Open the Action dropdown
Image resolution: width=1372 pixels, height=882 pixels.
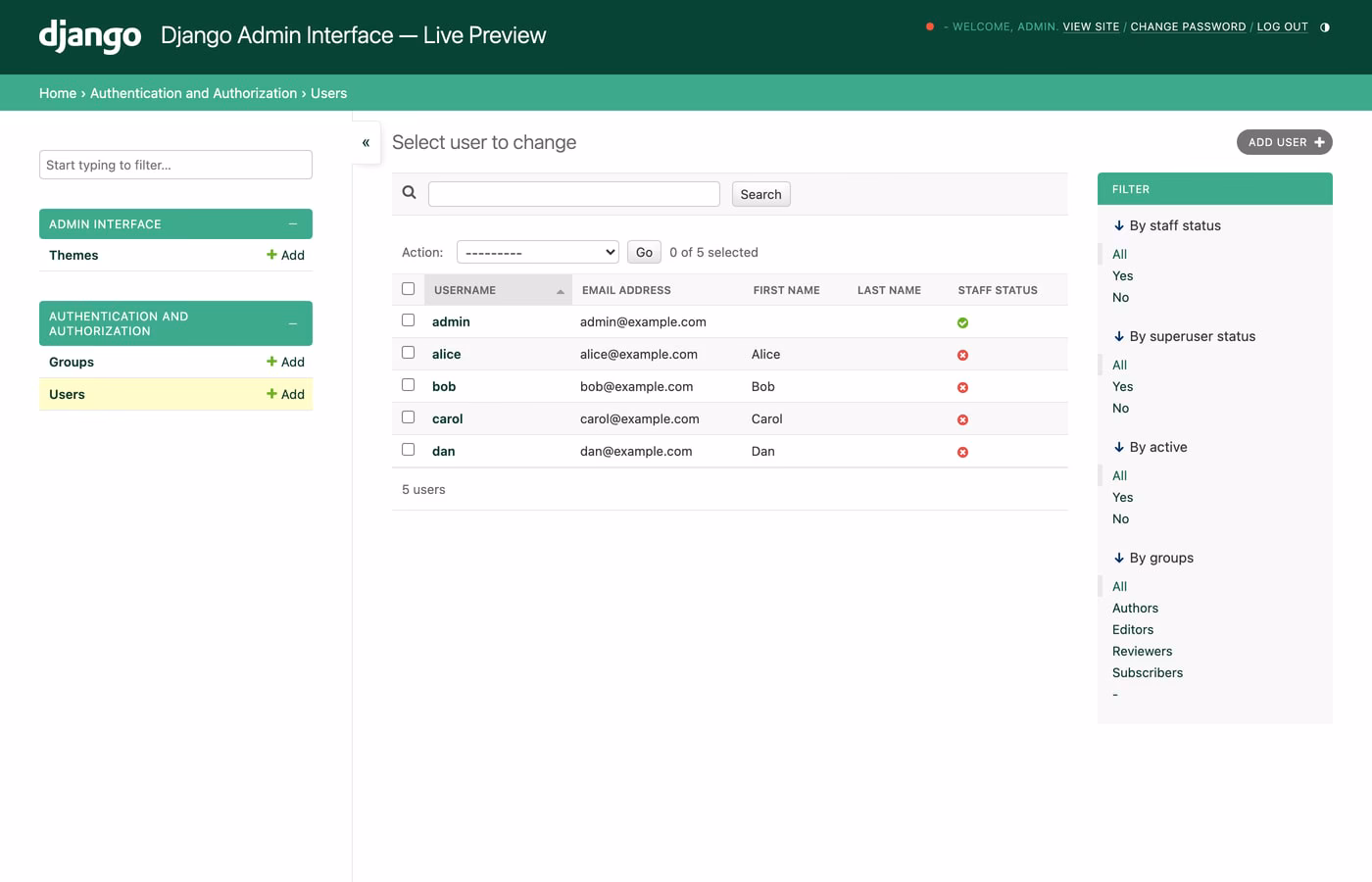click(538, 252)
